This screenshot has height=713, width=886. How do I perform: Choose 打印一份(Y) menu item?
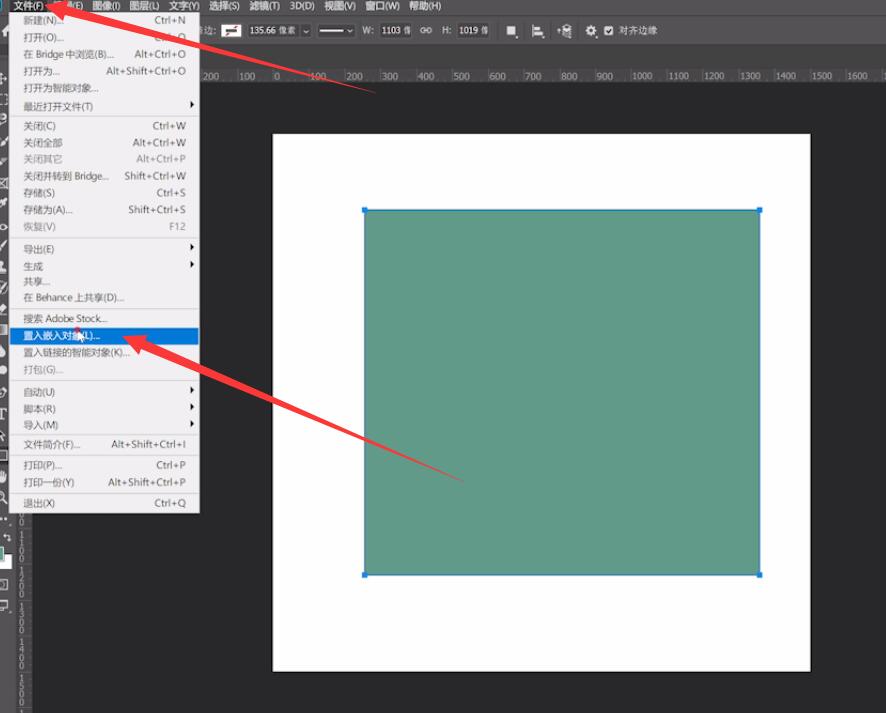[x=105, y=482]
